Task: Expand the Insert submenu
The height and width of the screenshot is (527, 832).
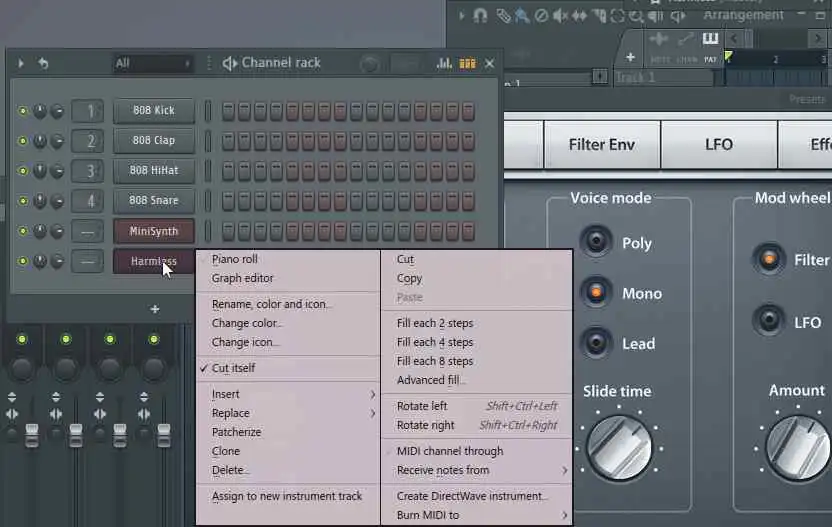Action: click(288, 394)
